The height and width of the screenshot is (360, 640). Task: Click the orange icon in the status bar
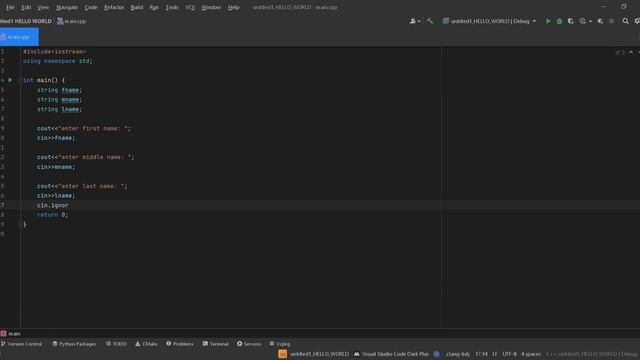282,354
